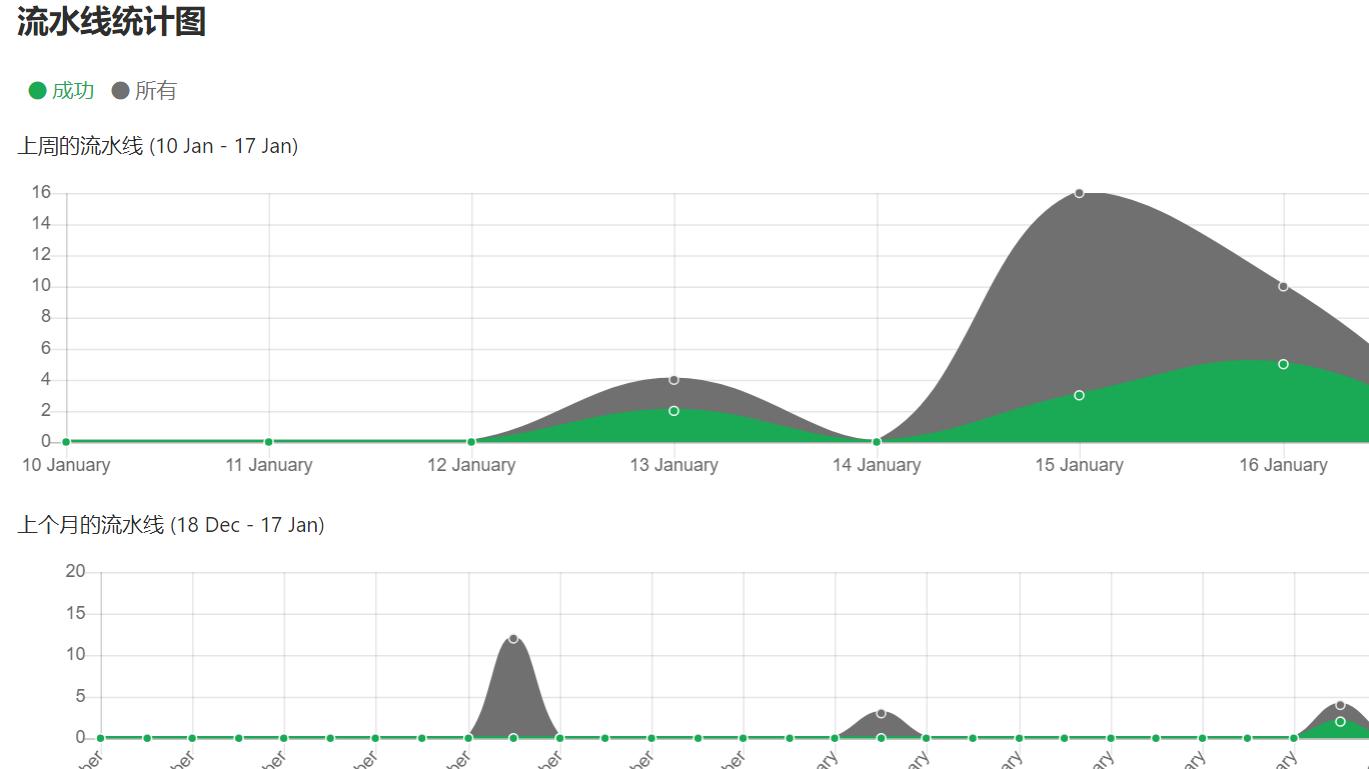Click the page heading 流水线统计图
Screen dimensions: 1369x769
(111, 21)
